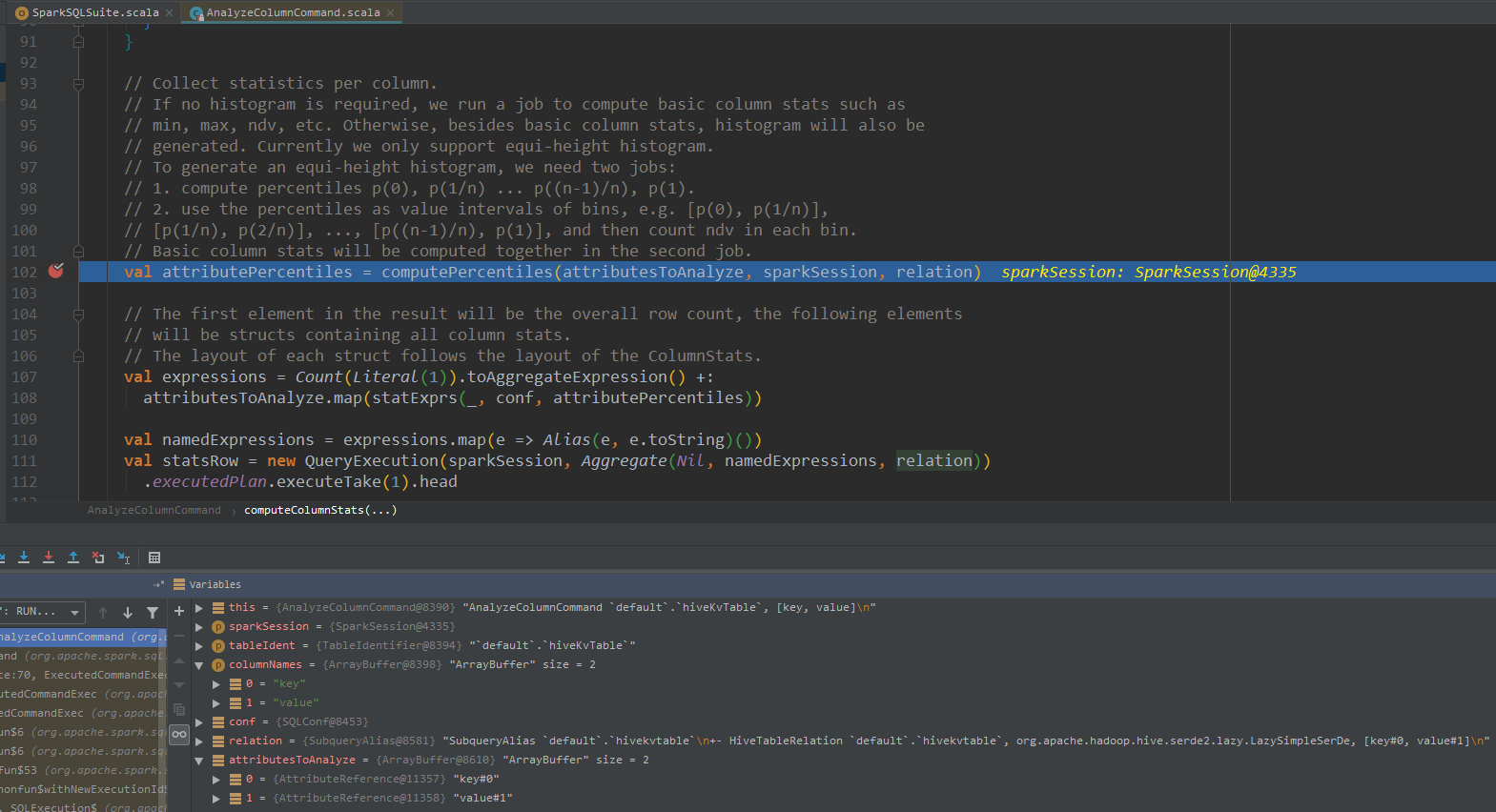Fold the comment block starting at line 104
The width and height of the screenshot is (1496, 812).
click(78, 315)
